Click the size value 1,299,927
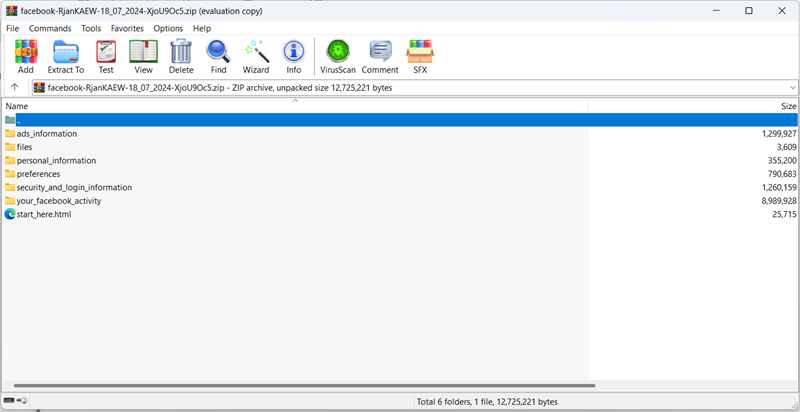 coord(779,134)
